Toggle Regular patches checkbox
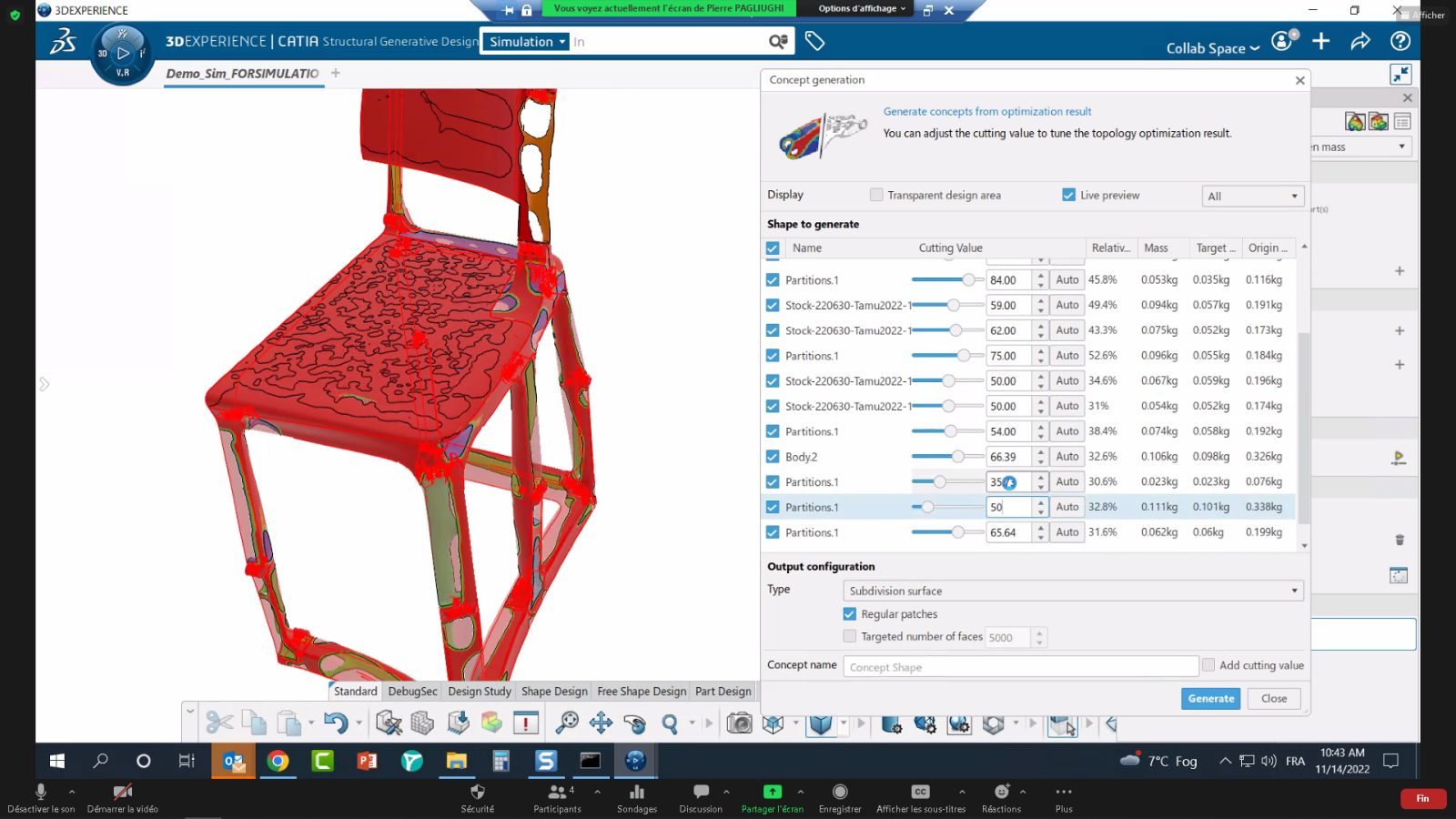1456x819 pixels. click(850, 614)
